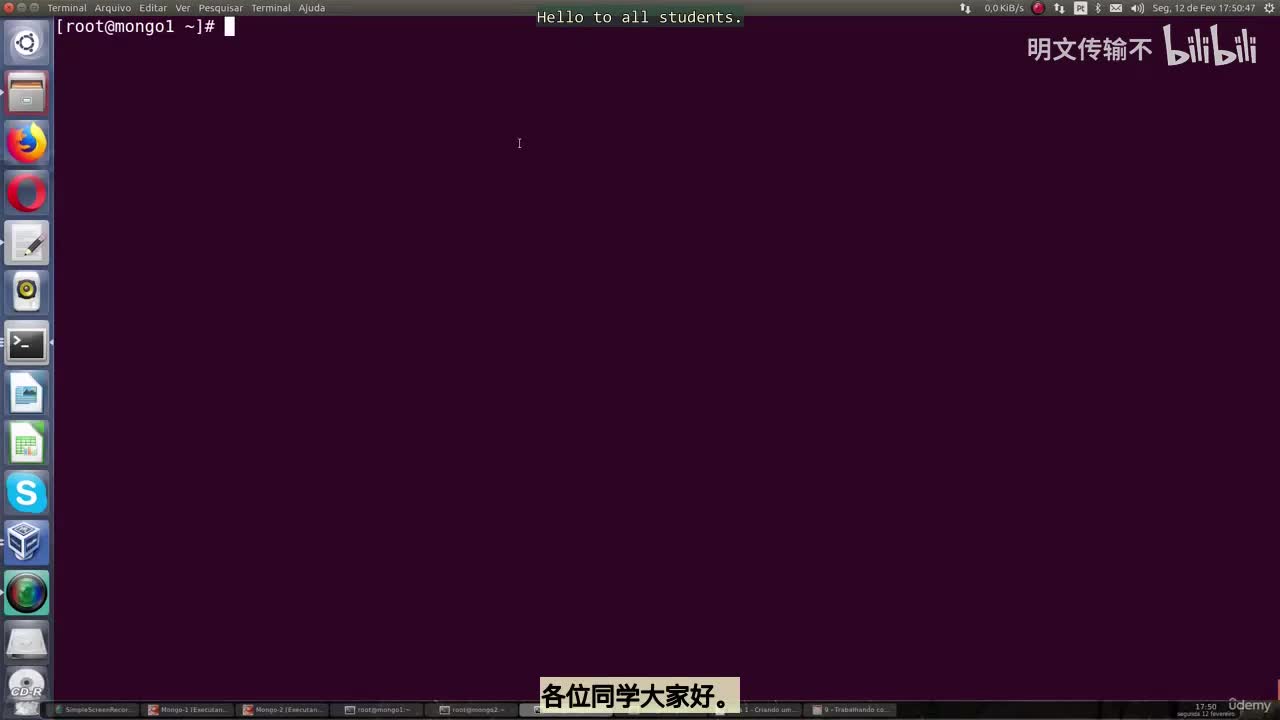Open LibreOffice Calc spreadsheet icon
This screenshot has height=720, width=1280.
click(x=27, y=443)
